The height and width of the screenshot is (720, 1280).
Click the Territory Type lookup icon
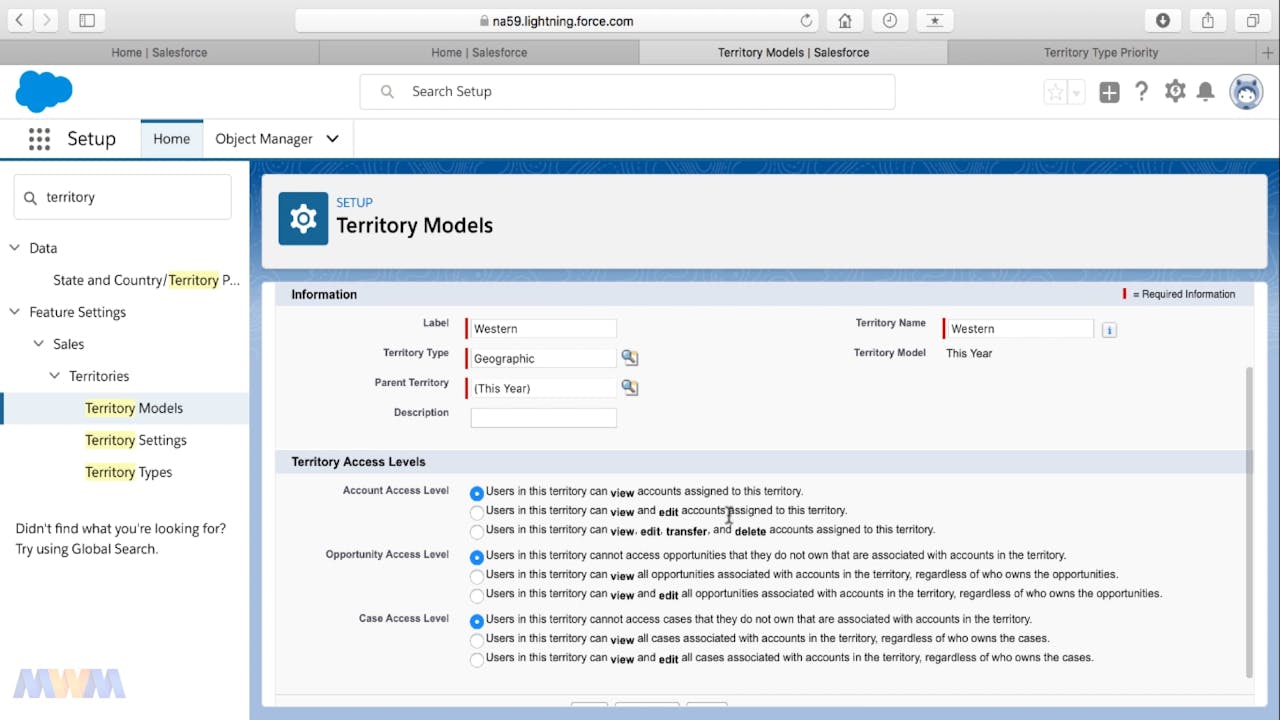630,358
